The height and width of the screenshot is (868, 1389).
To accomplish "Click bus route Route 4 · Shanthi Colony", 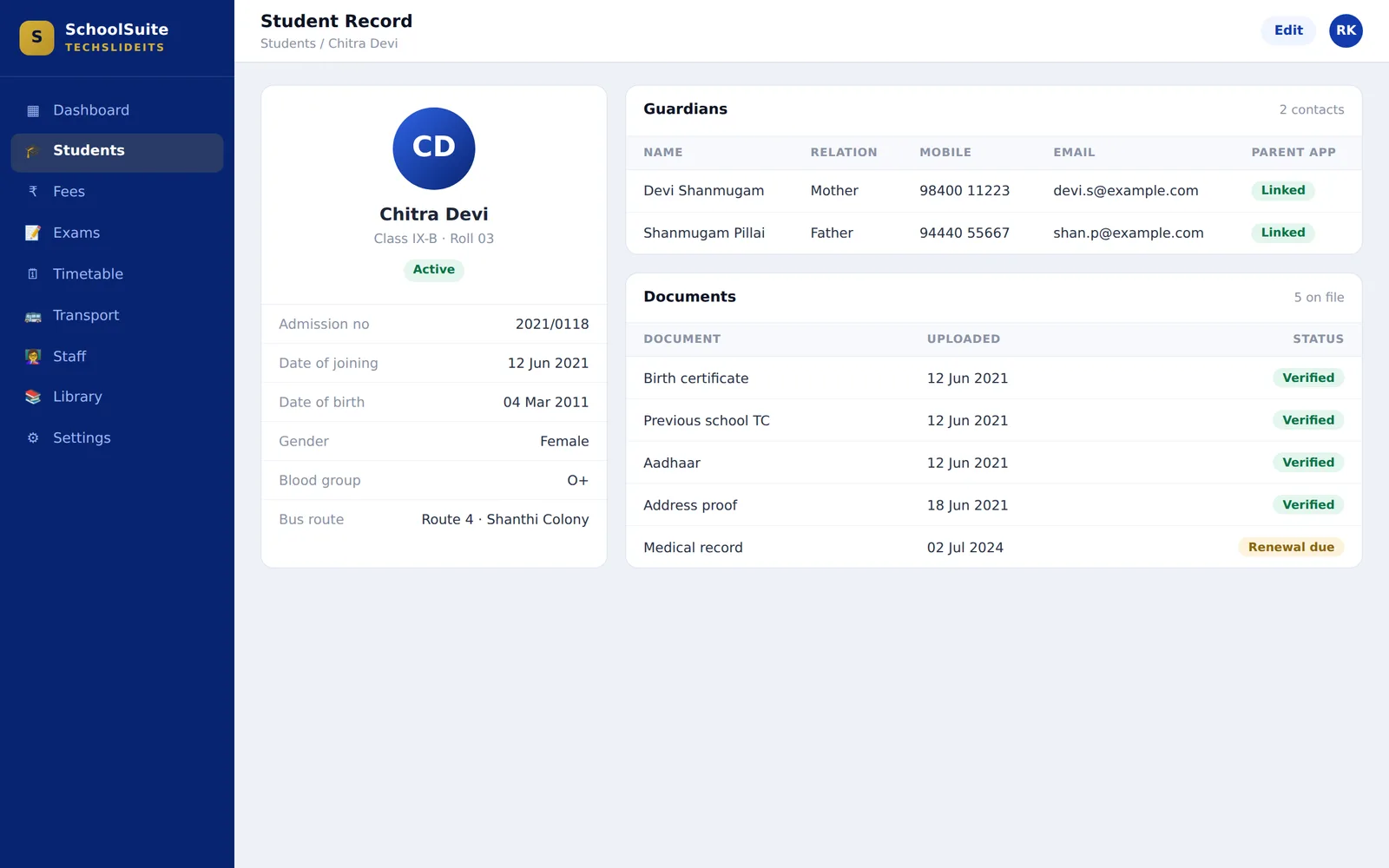I will 505,519.
